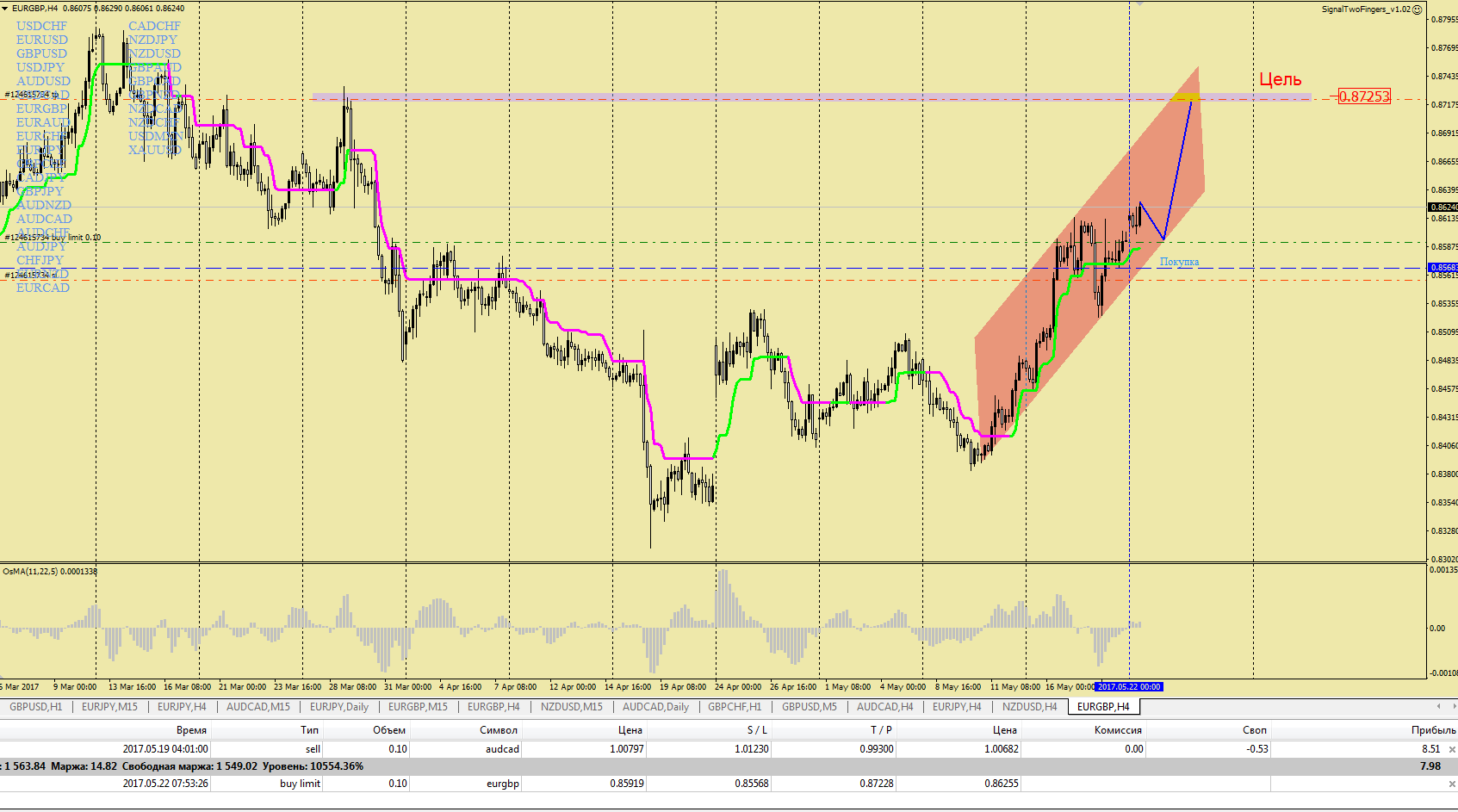The image size is (1458, 812).
Task: Sort orders by the Своп column header
Action: point(1255,730)
